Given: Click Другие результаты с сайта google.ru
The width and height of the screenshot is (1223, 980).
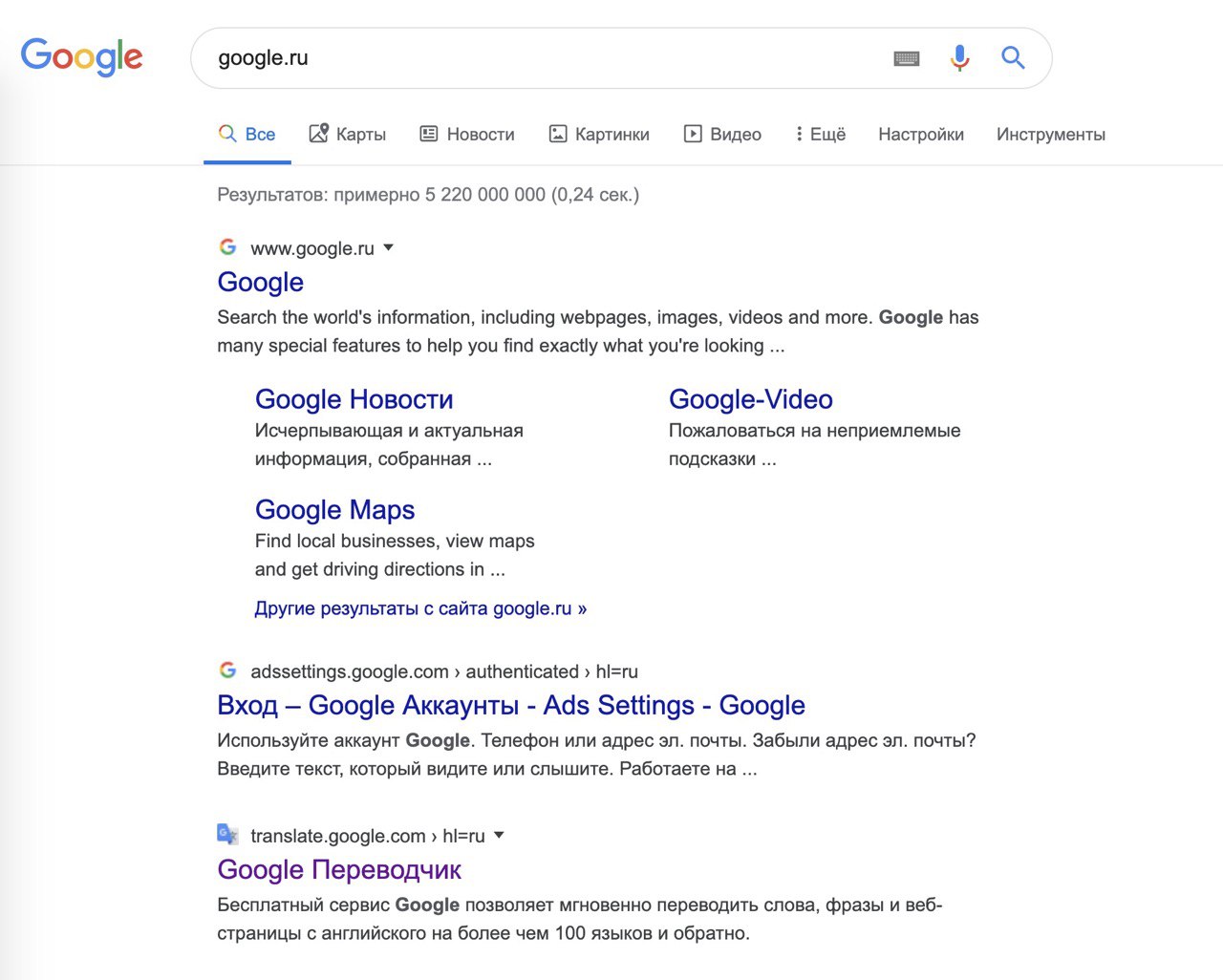Looking at the screenshot, I should click(420, 608).
